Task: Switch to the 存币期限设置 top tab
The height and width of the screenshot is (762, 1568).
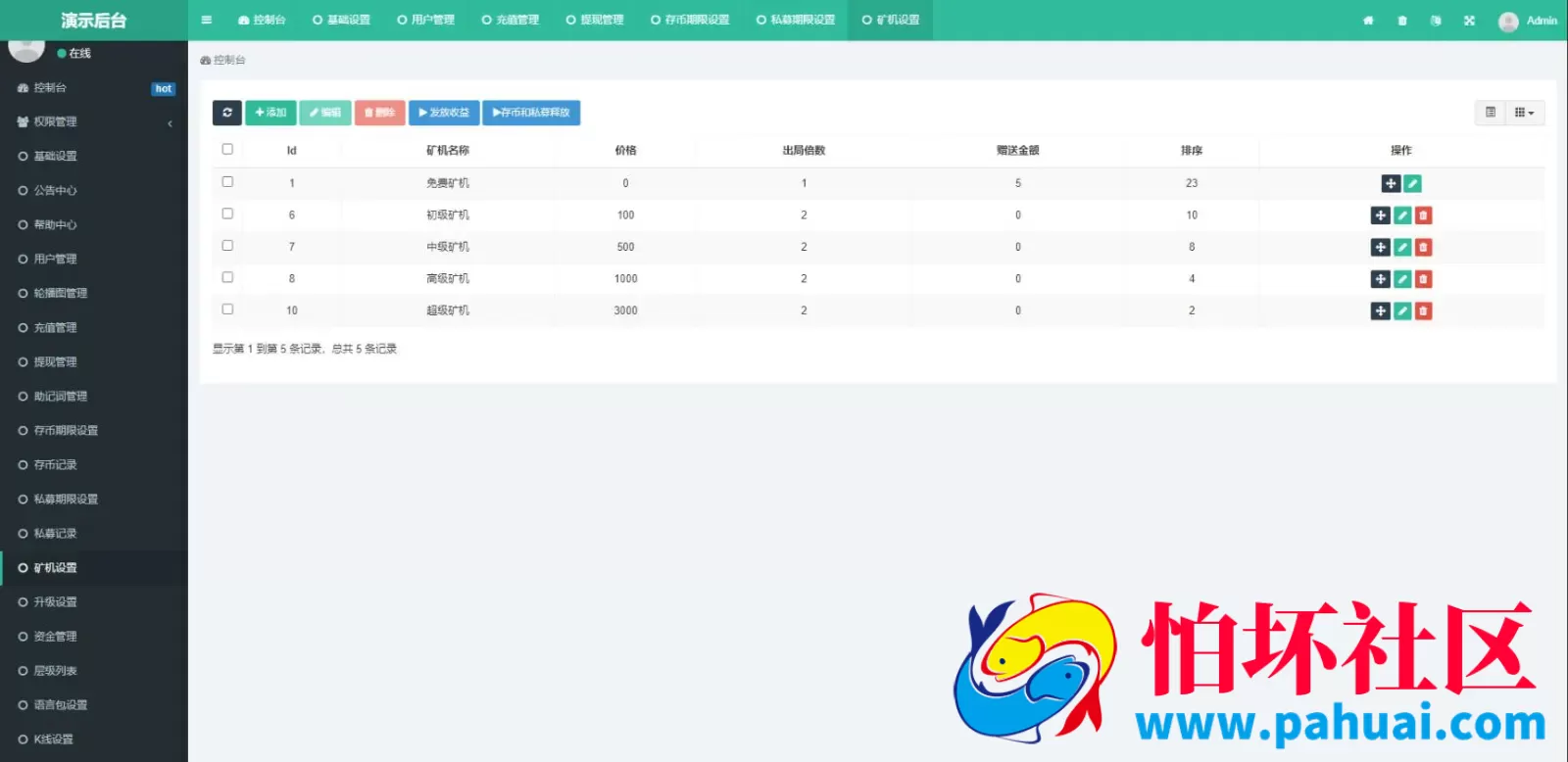Action: pos(690,21)
